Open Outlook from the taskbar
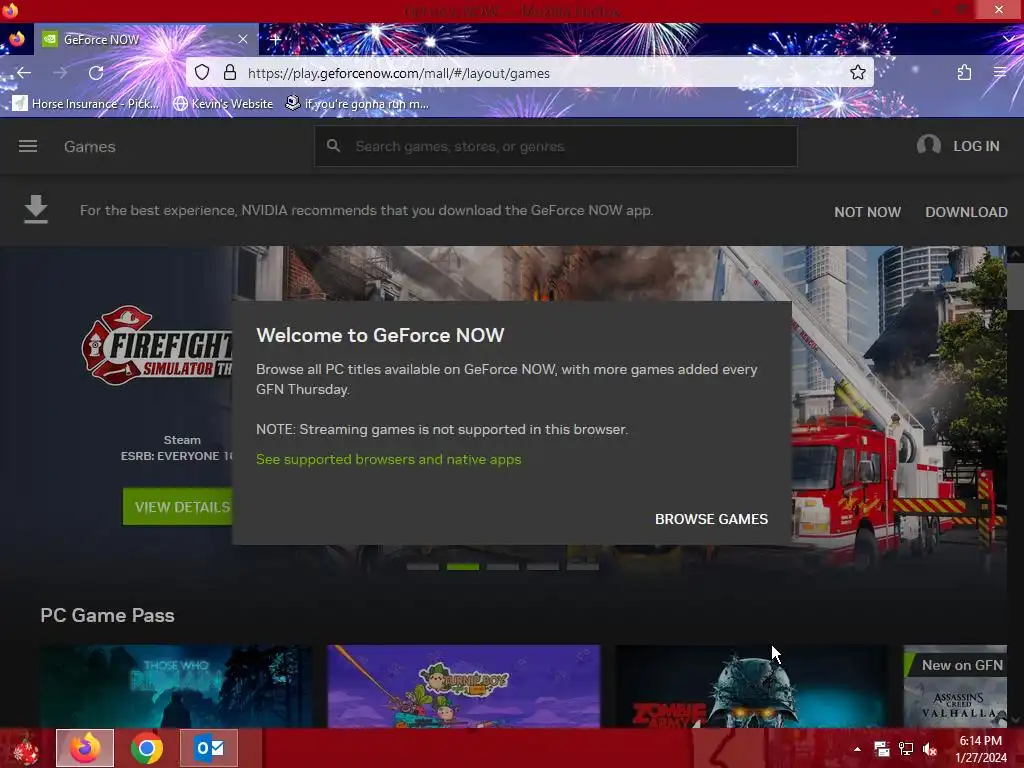The width and height of the screenshot is (1024, 768). coord(209,748)
